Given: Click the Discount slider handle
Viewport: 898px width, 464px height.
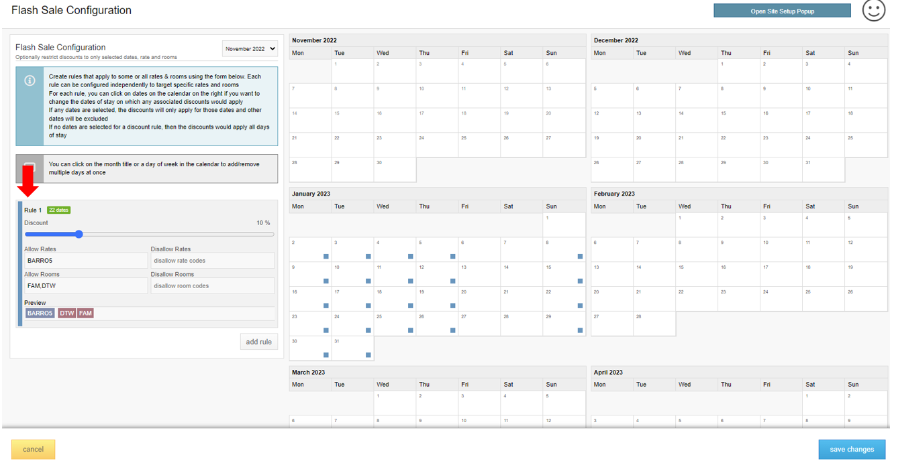Looking at the screenshot, I should [79, 234].
